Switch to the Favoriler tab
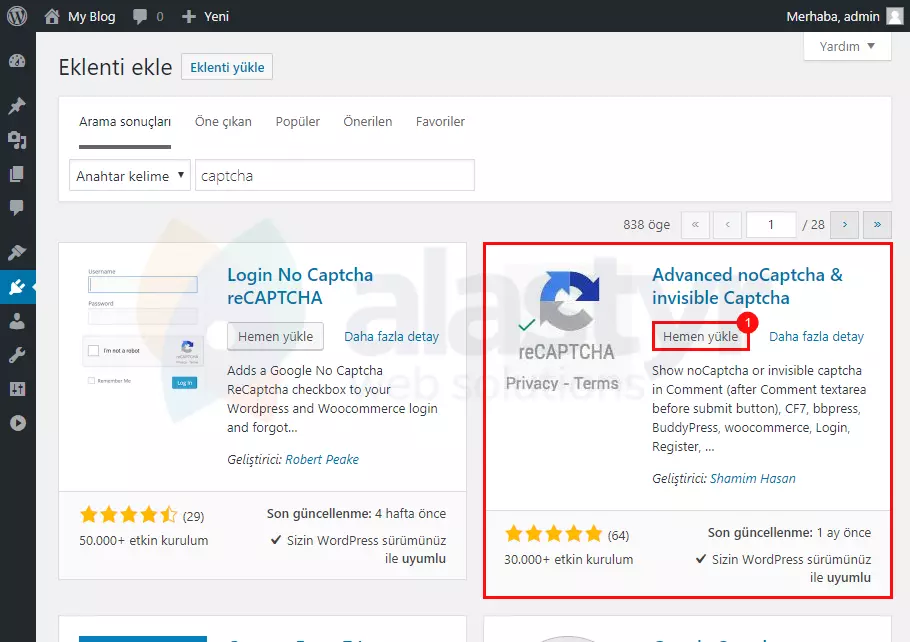The height and width of the screenshot is (642, 910). pos(440,121)
